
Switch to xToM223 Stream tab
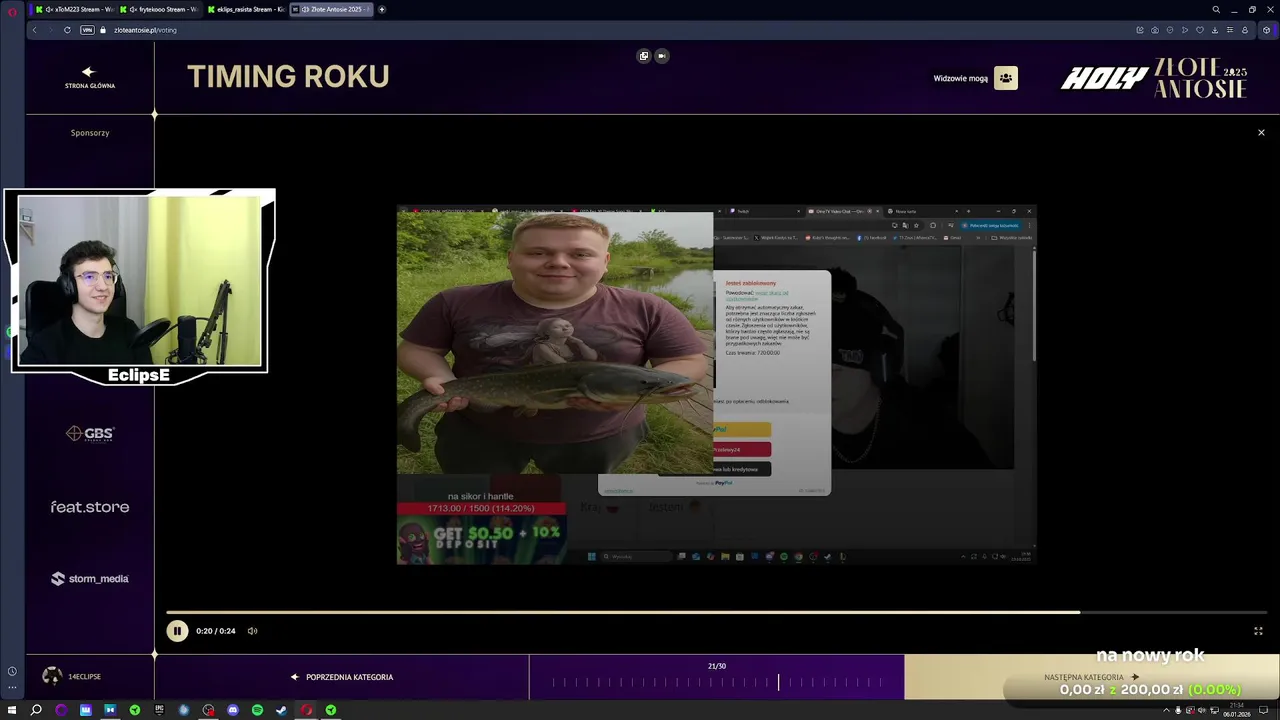(77, 9)
